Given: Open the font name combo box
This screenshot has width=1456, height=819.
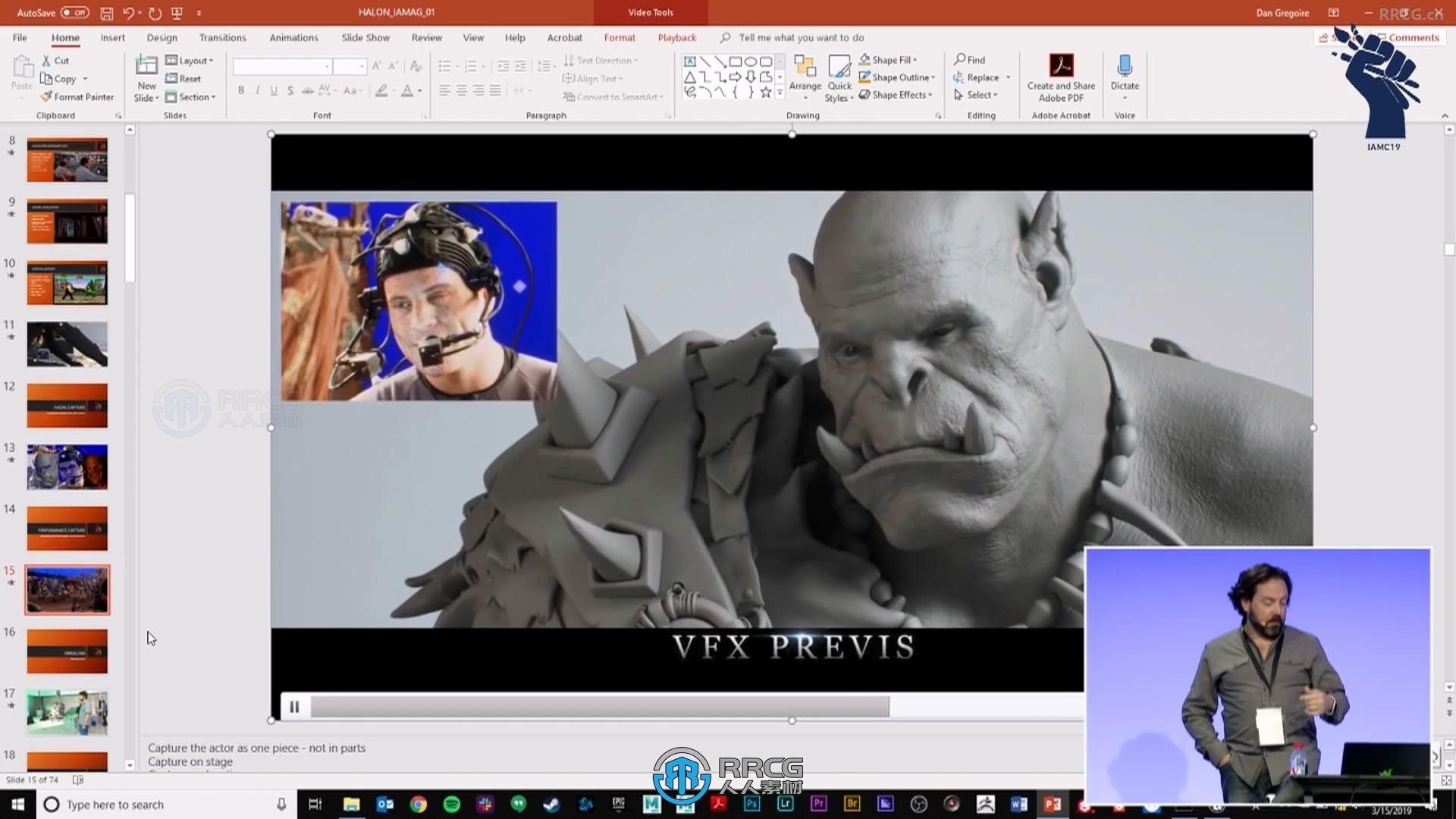Looking at the screenshot, I should tap(282, 67).
